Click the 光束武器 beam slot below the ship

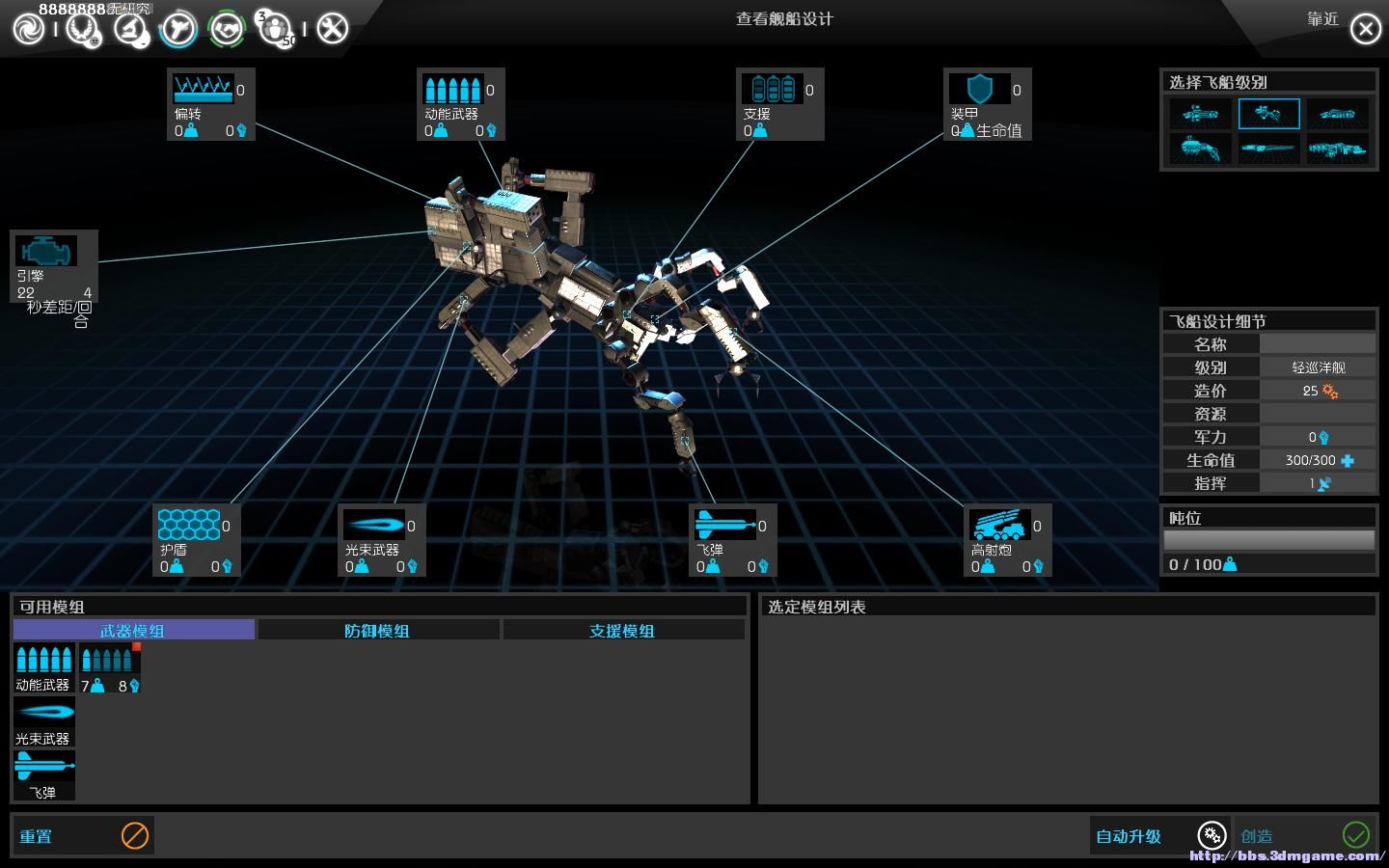point(373,525)
